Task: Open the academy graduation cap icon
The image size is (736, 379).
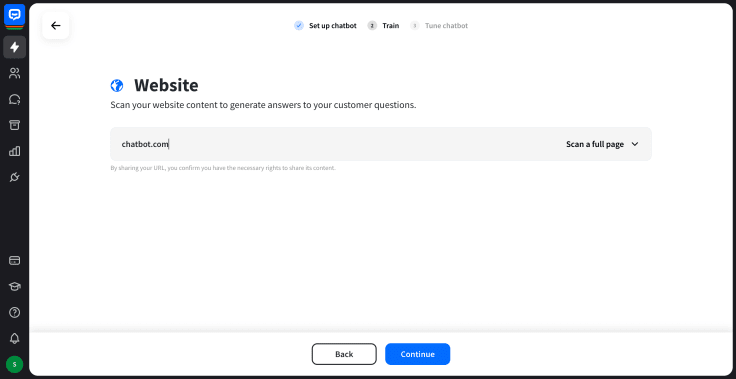Action: point(15,286)
